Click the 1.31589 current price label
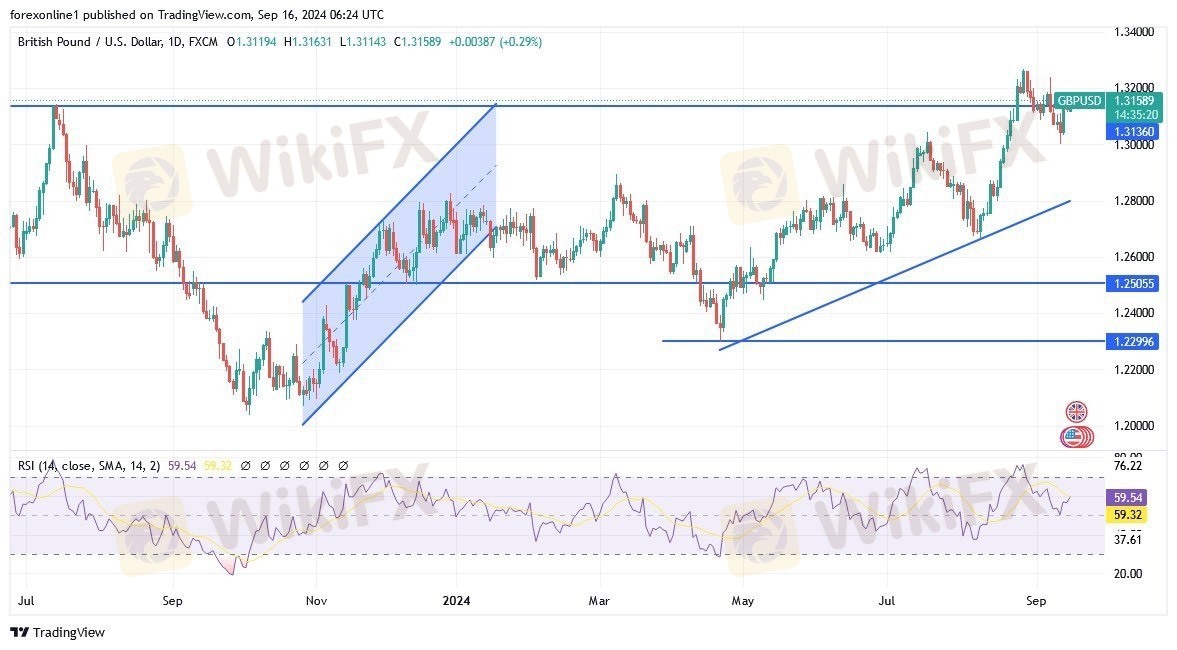Viewport: 1177px width, 650px height. point(1134,101)
